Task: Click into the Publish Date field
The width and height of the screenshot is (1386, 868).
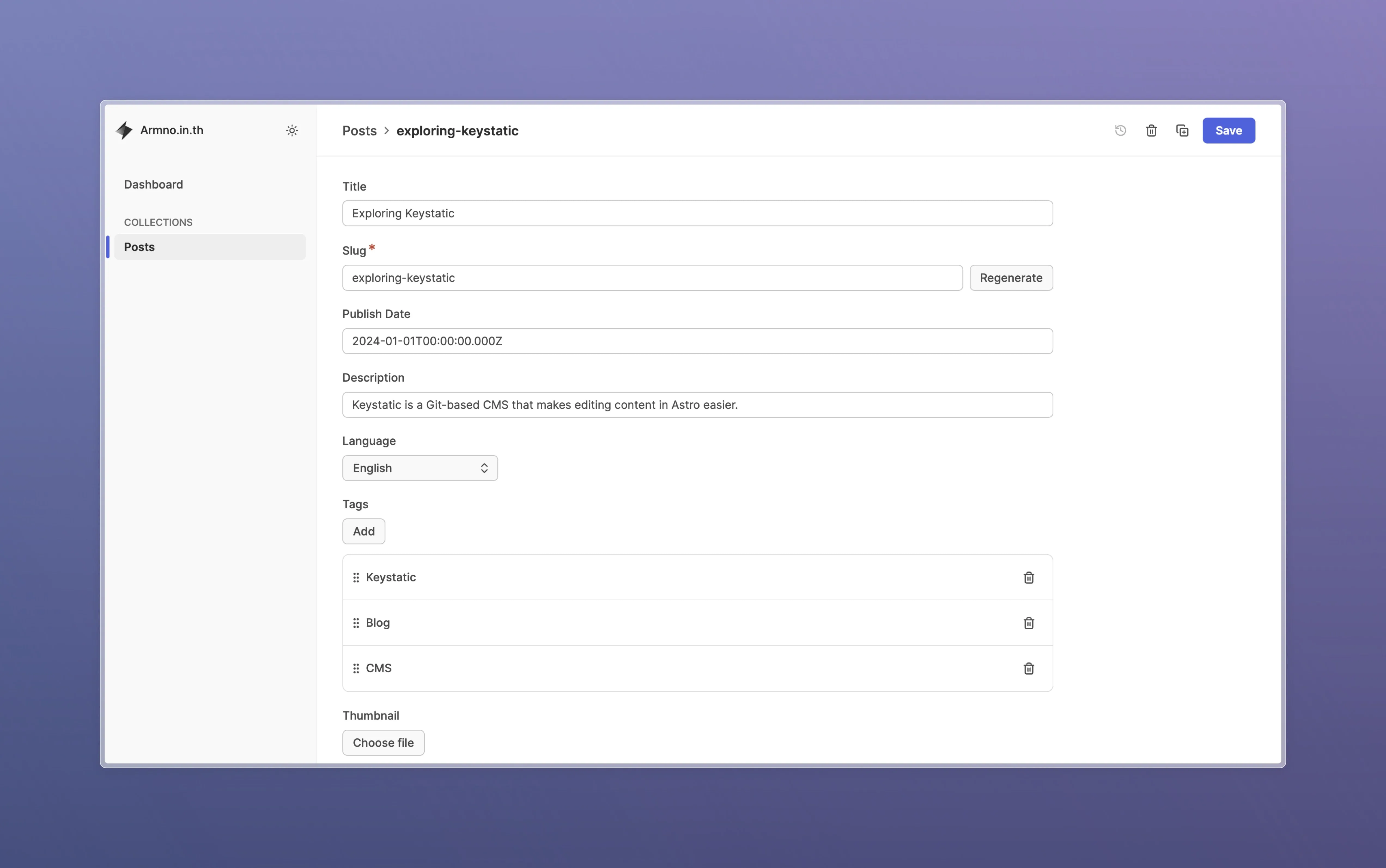Action: pyautogui.click(x=697, y=341)
